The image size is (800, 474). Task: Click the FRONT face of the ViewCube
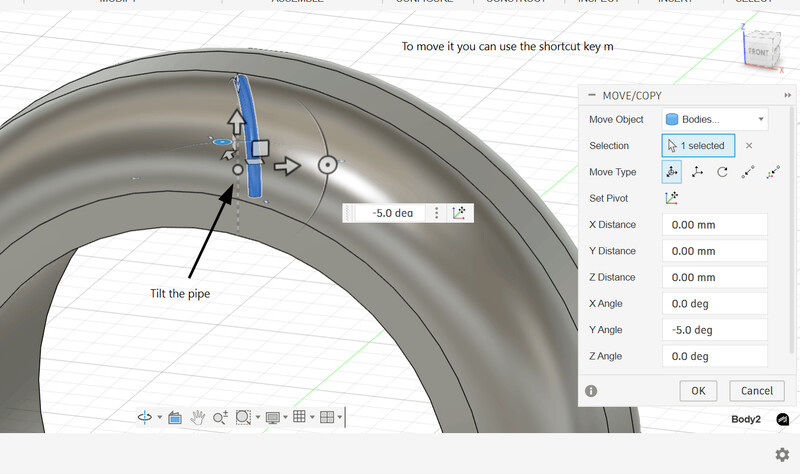pyautogui.click(x=758, y=52)
